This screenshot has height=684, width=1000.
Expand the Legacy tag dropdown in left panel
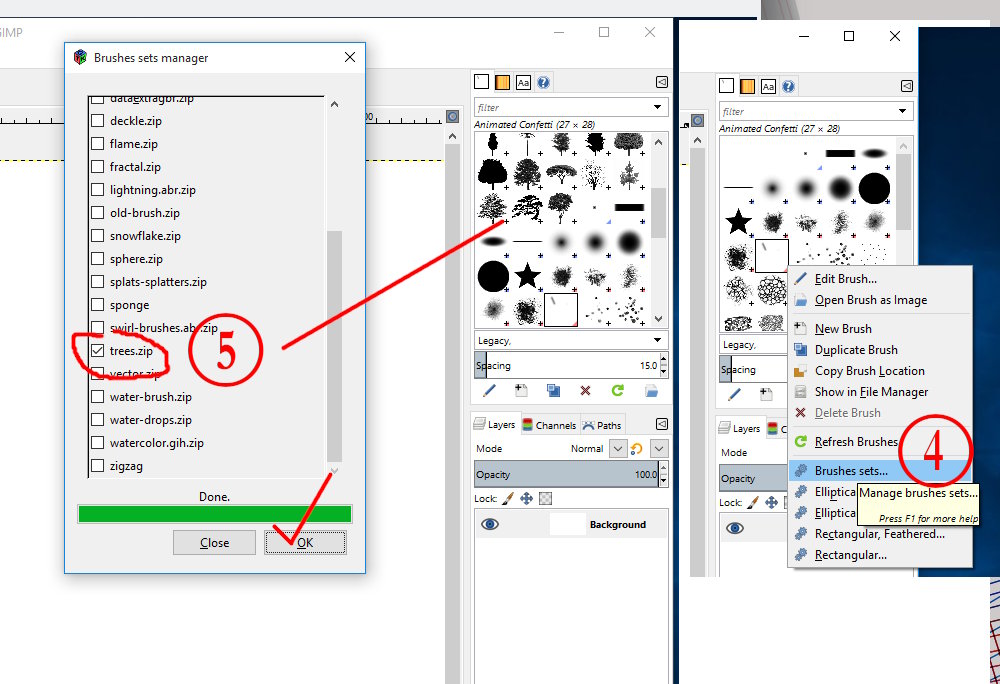[x=658, y=340]
